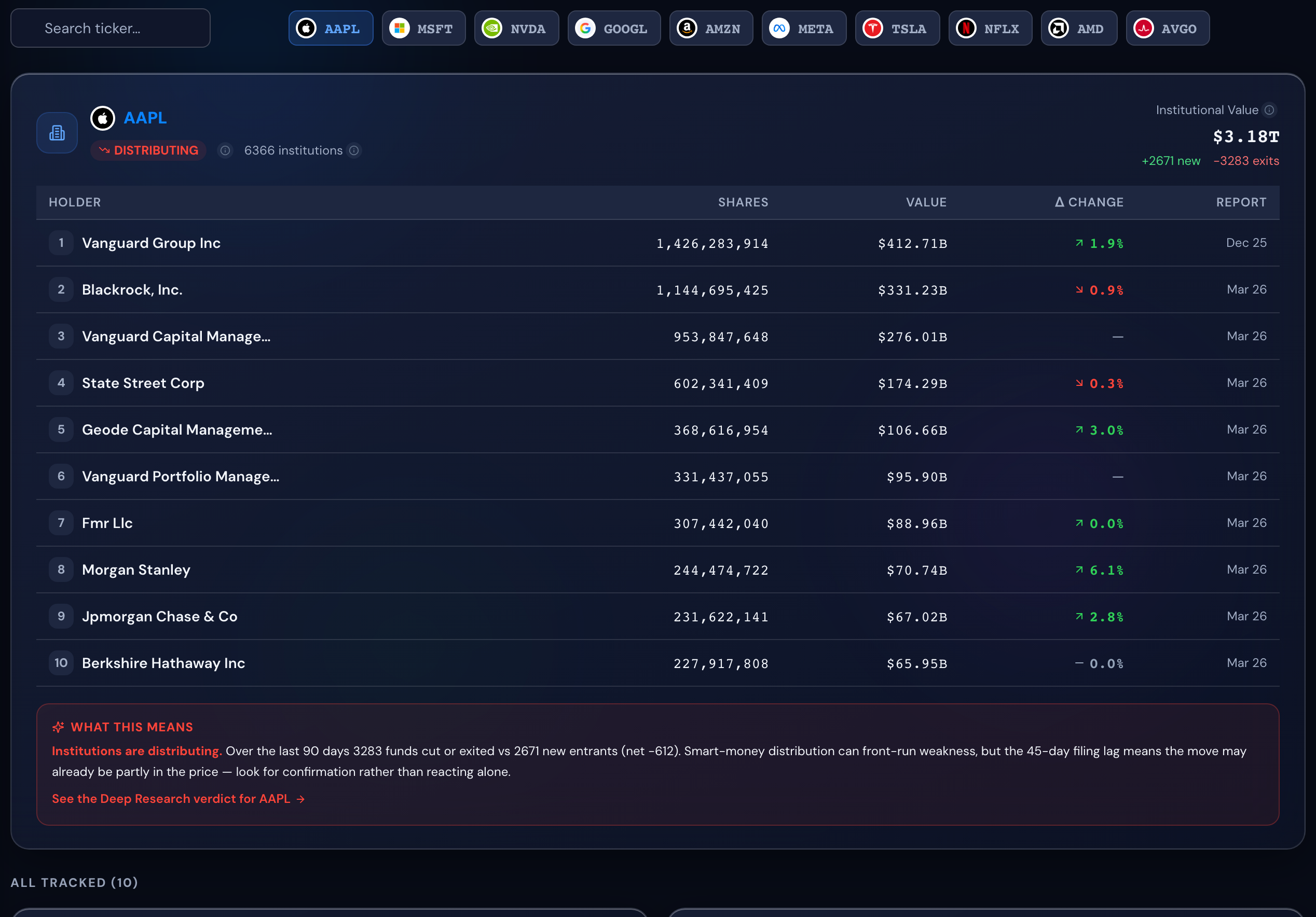Viewport: 1316px width, 917px height.
Task: Click the downtrend icon in DISTRIBUTING badge
Action: [x=104, y=150]
